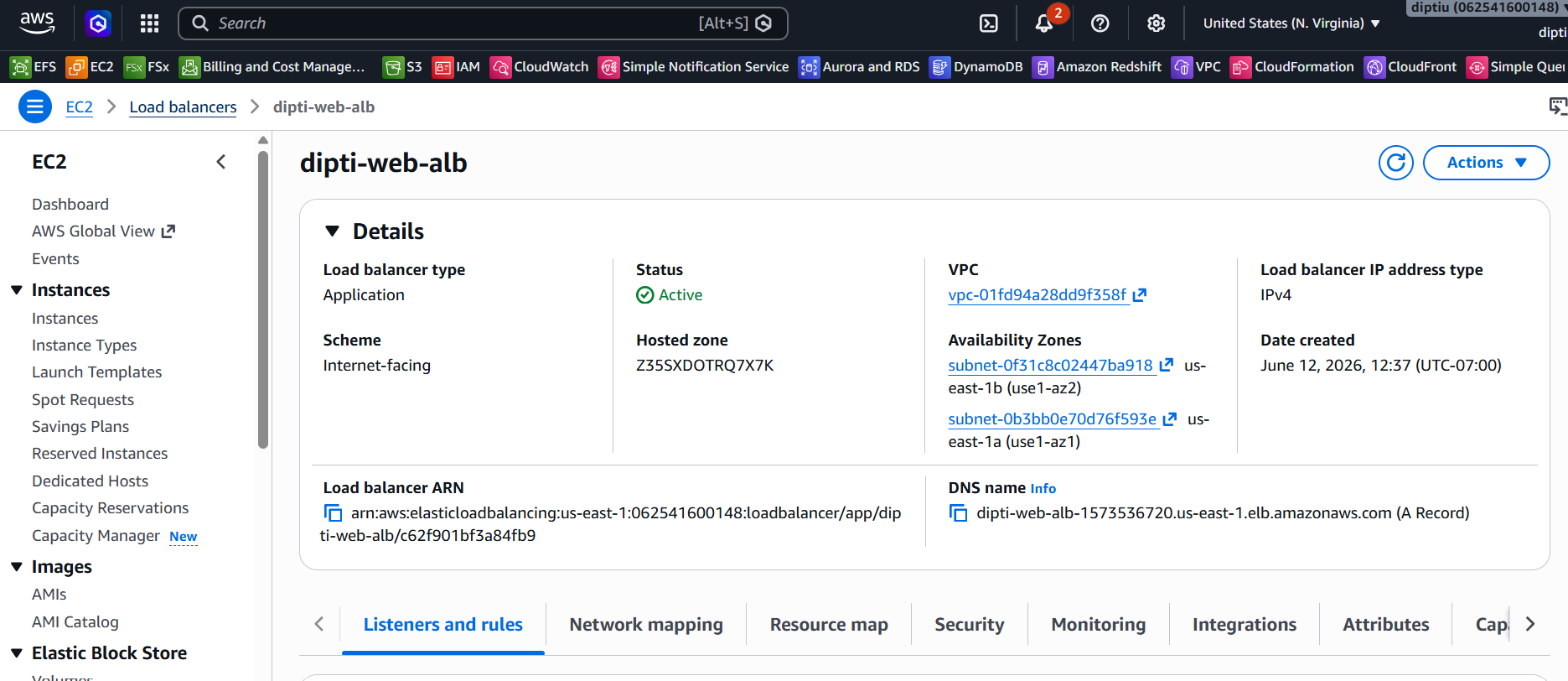
Task: Open the S3 favorite shortcut
Action: click(402, 67)
